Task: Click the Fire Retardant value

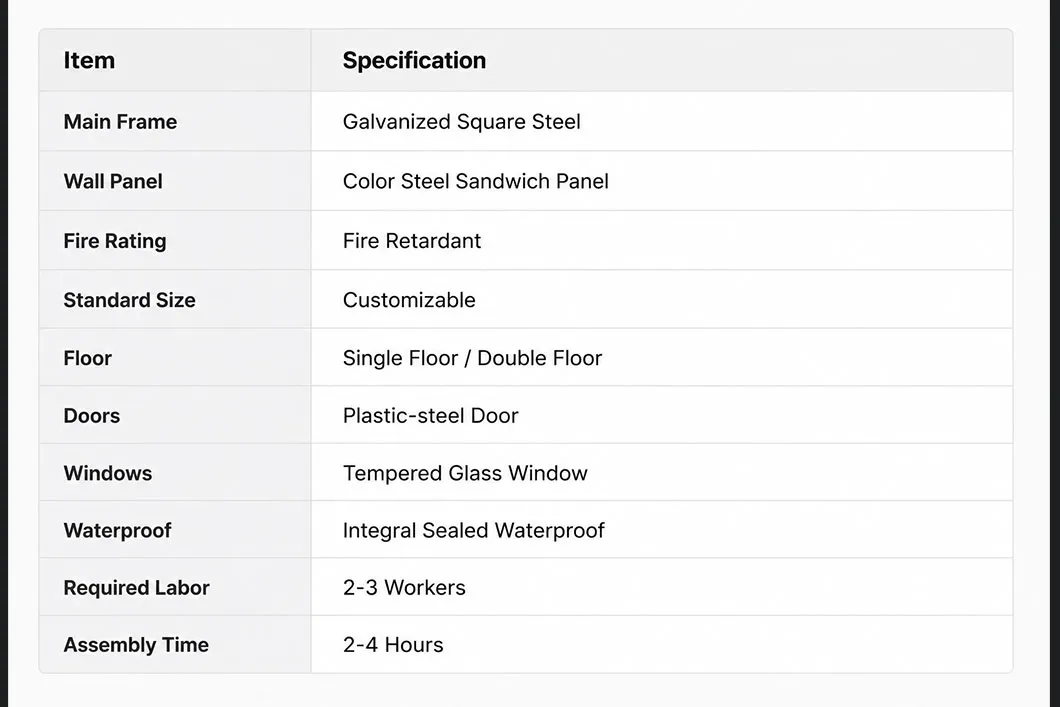Action: point(412,241)
